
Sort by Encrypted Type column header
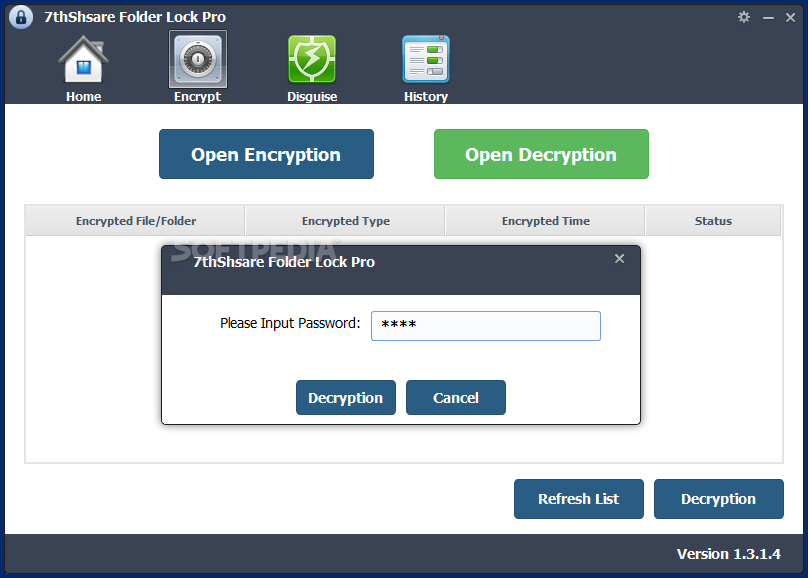(x=345, y=221)
